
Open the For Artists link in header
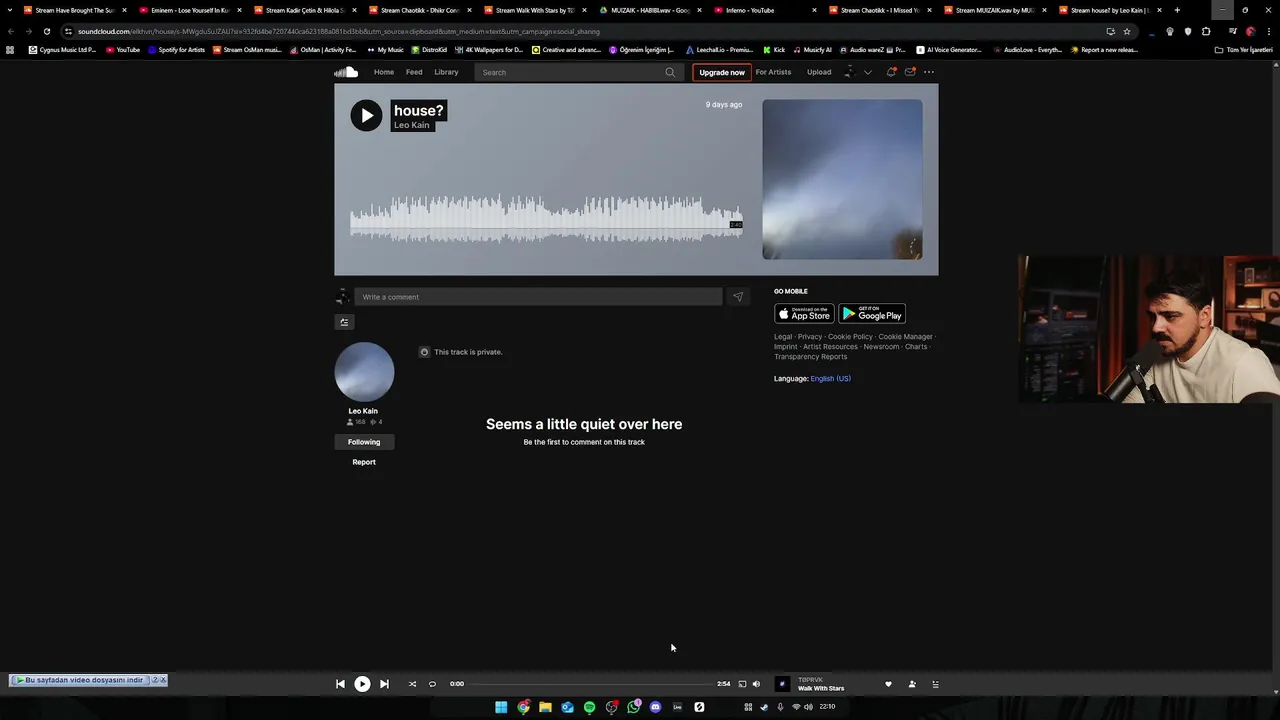[773, 72]
